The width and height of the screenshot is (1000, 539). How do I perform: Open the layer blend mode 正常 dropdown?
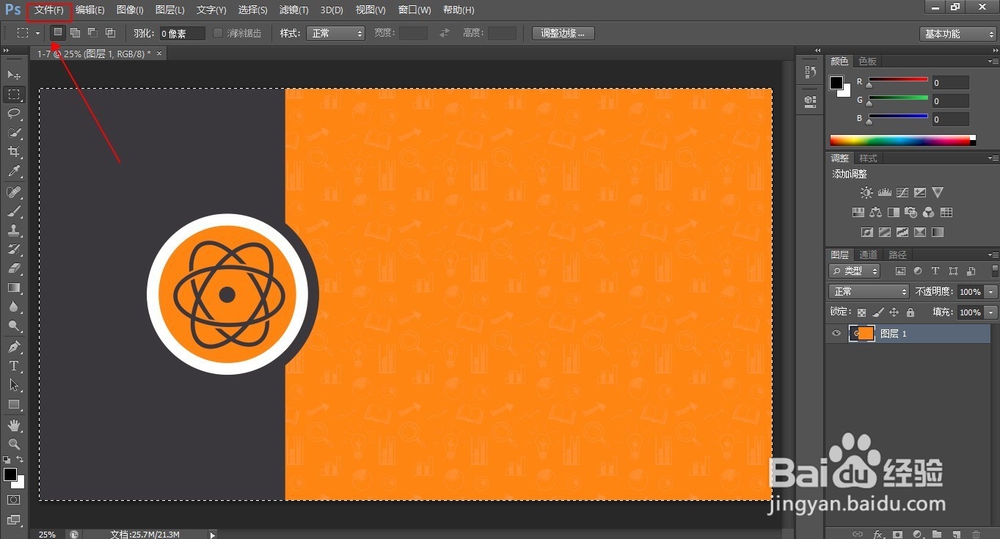click(x=869, y=292)
